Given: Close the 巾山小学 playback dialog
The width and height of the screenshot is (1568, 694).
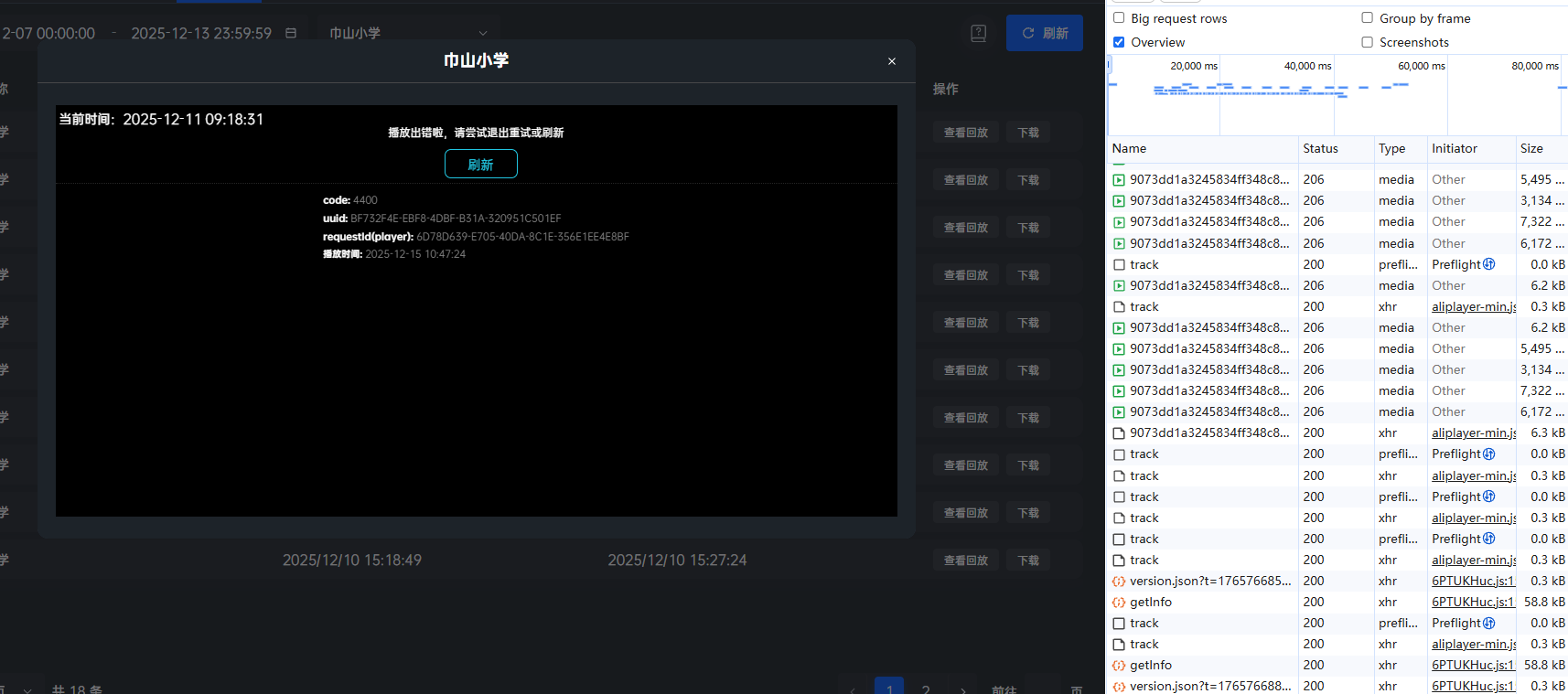Looking at the screenshot, I should [x=891, y=61].
